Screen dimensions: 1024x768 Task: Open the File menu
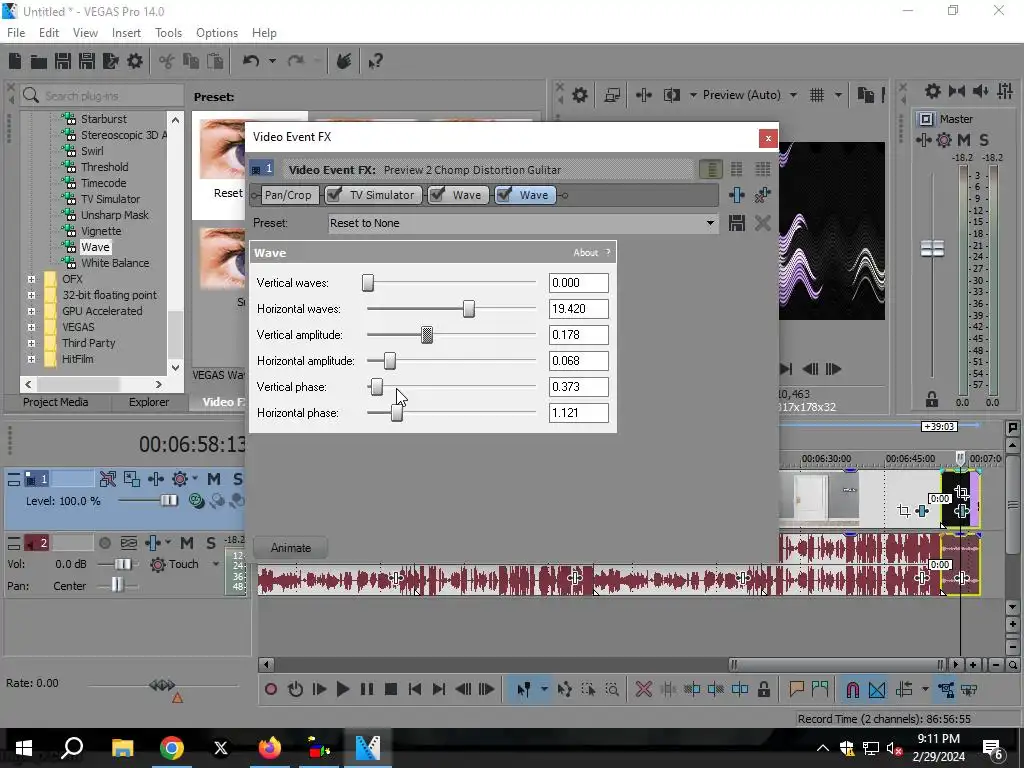pyautogui.click(x=16, y=33)
